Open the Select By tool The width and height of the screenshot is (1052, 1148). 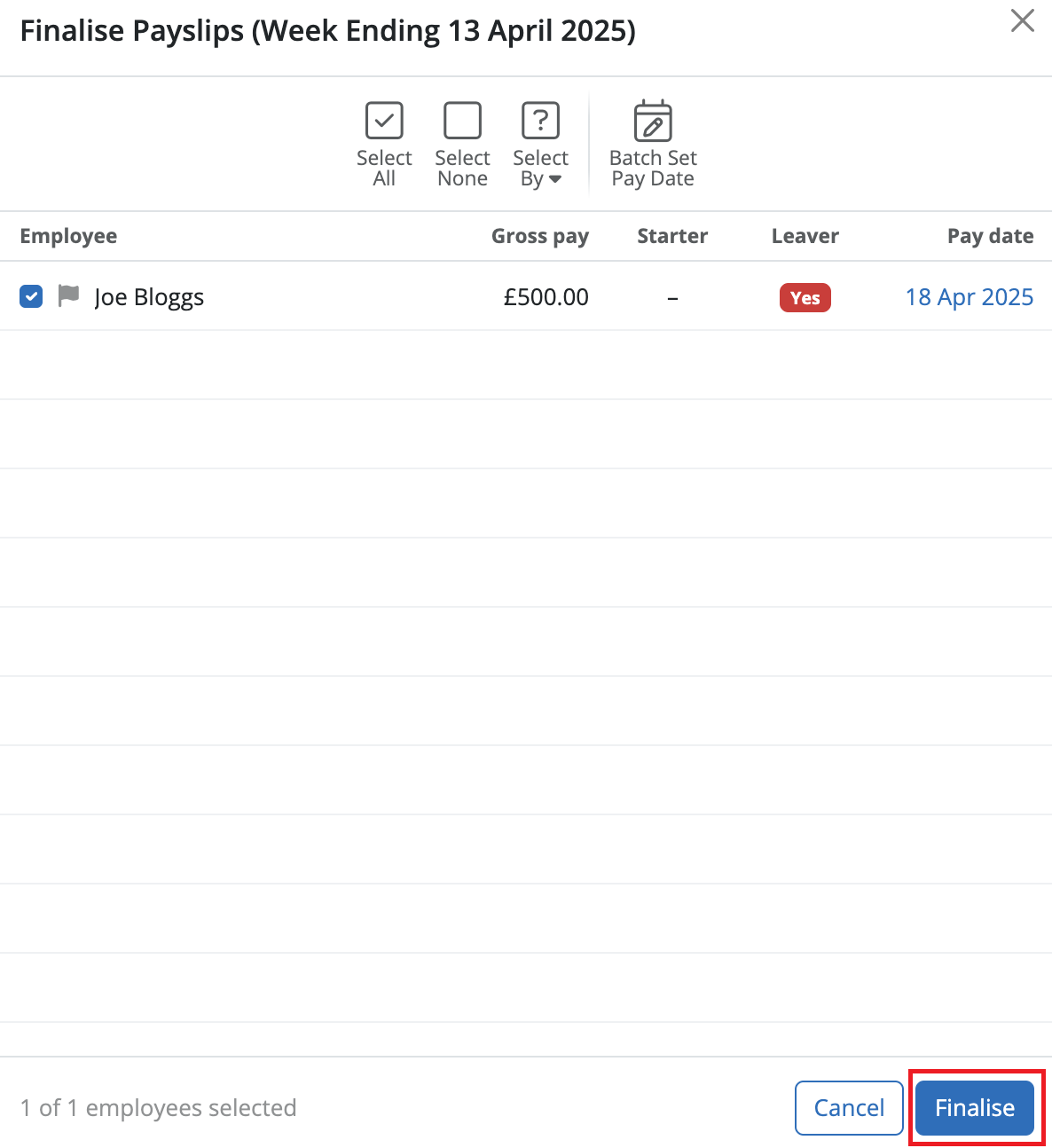540,144
